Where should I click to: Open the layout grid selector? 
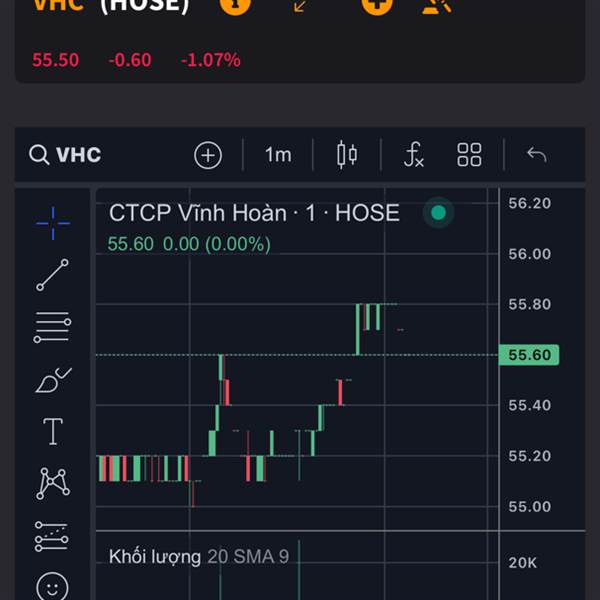[x=469, y=155]
